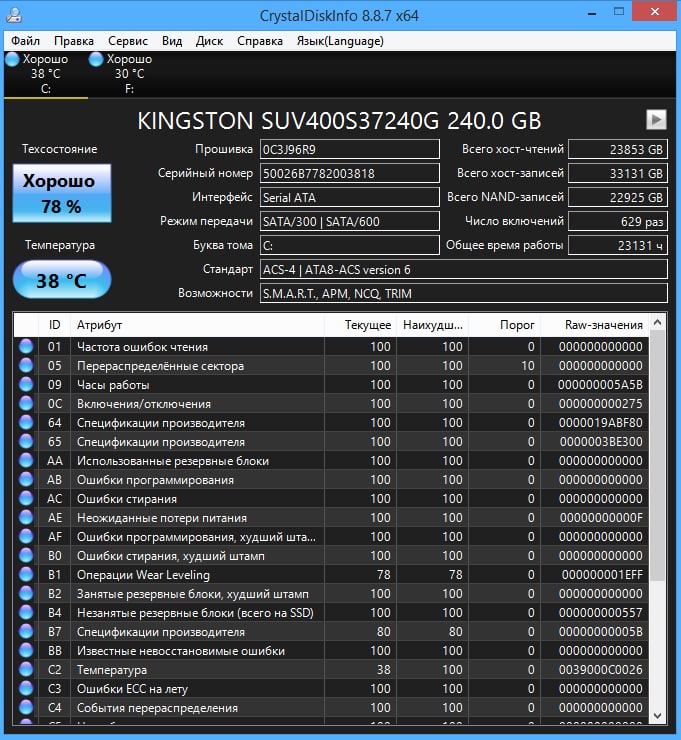Image resolution: width=681 pixels, height=740 pixels.
Task: Open the Язык(Language) menu
Action: pos(340,41)
